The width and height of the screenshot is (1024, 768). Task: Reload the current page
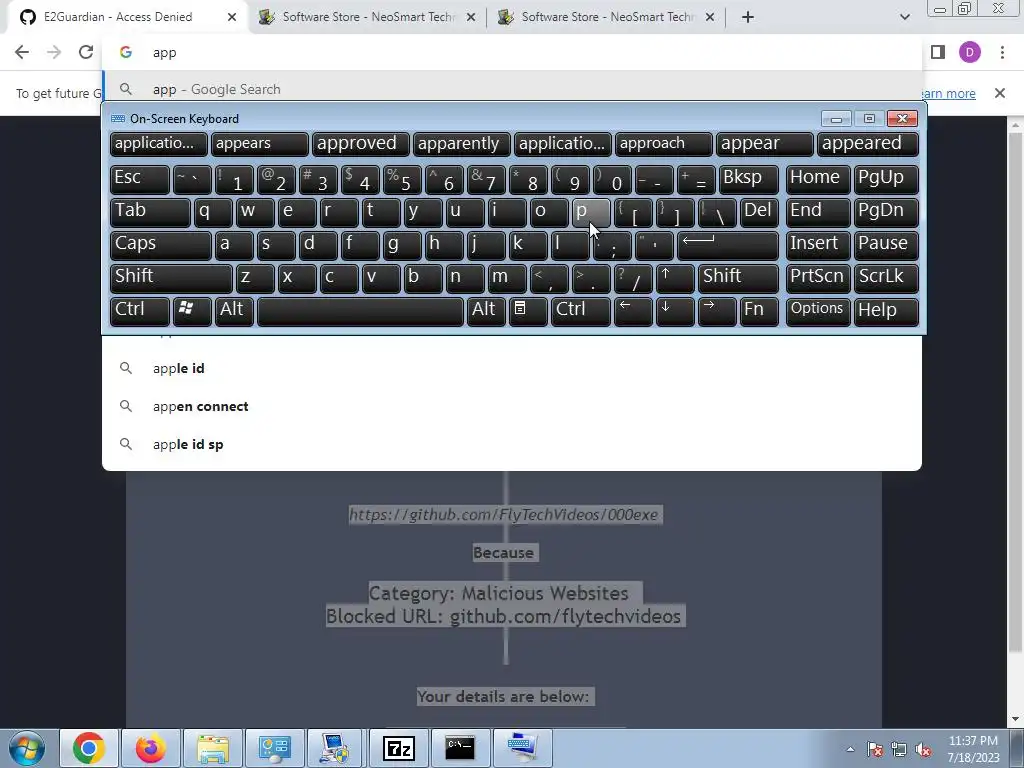pyautogui.click(x=86, y=52)
